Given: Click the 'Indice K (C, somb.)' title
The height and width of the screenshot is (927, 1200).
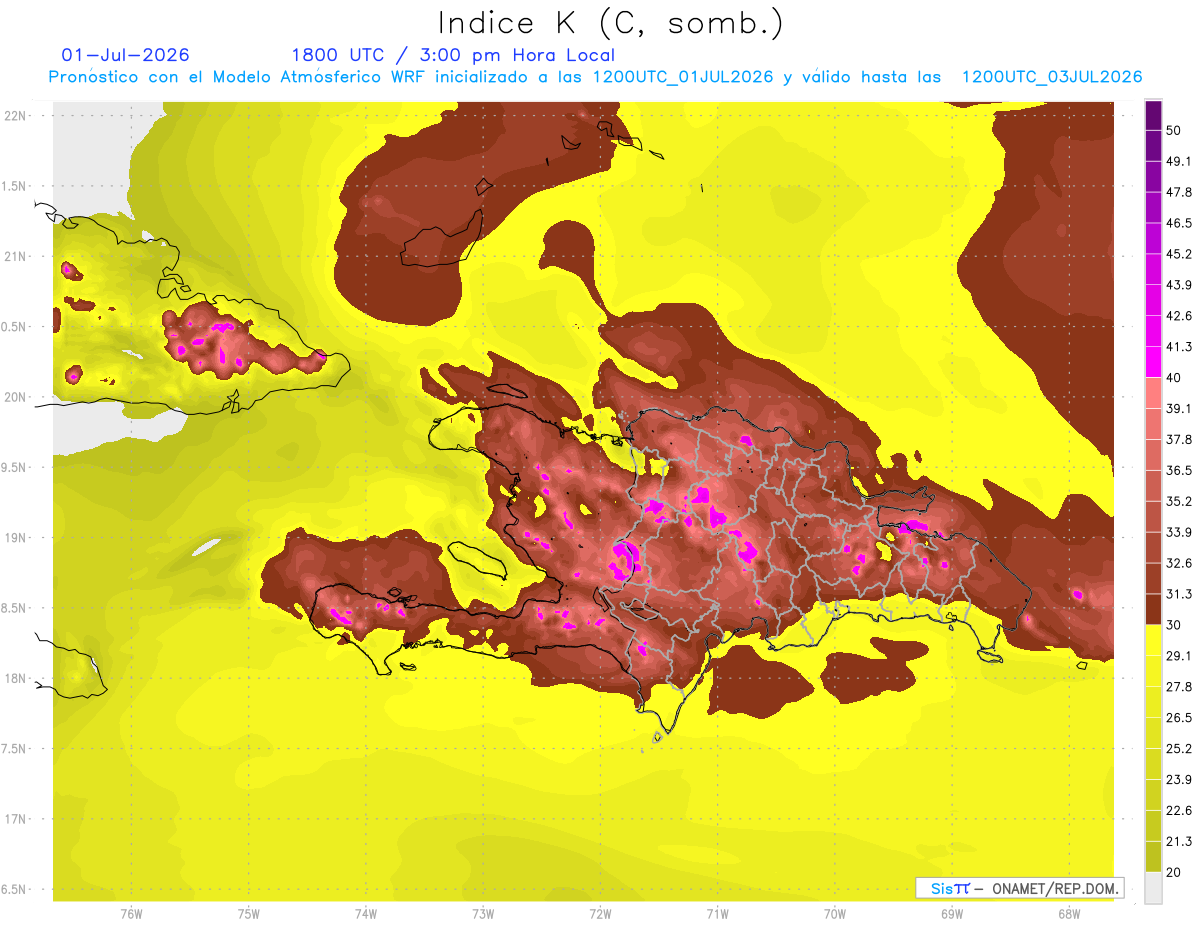Looking at the screenshot, I should pyautogui.click(x=610, y=22).
